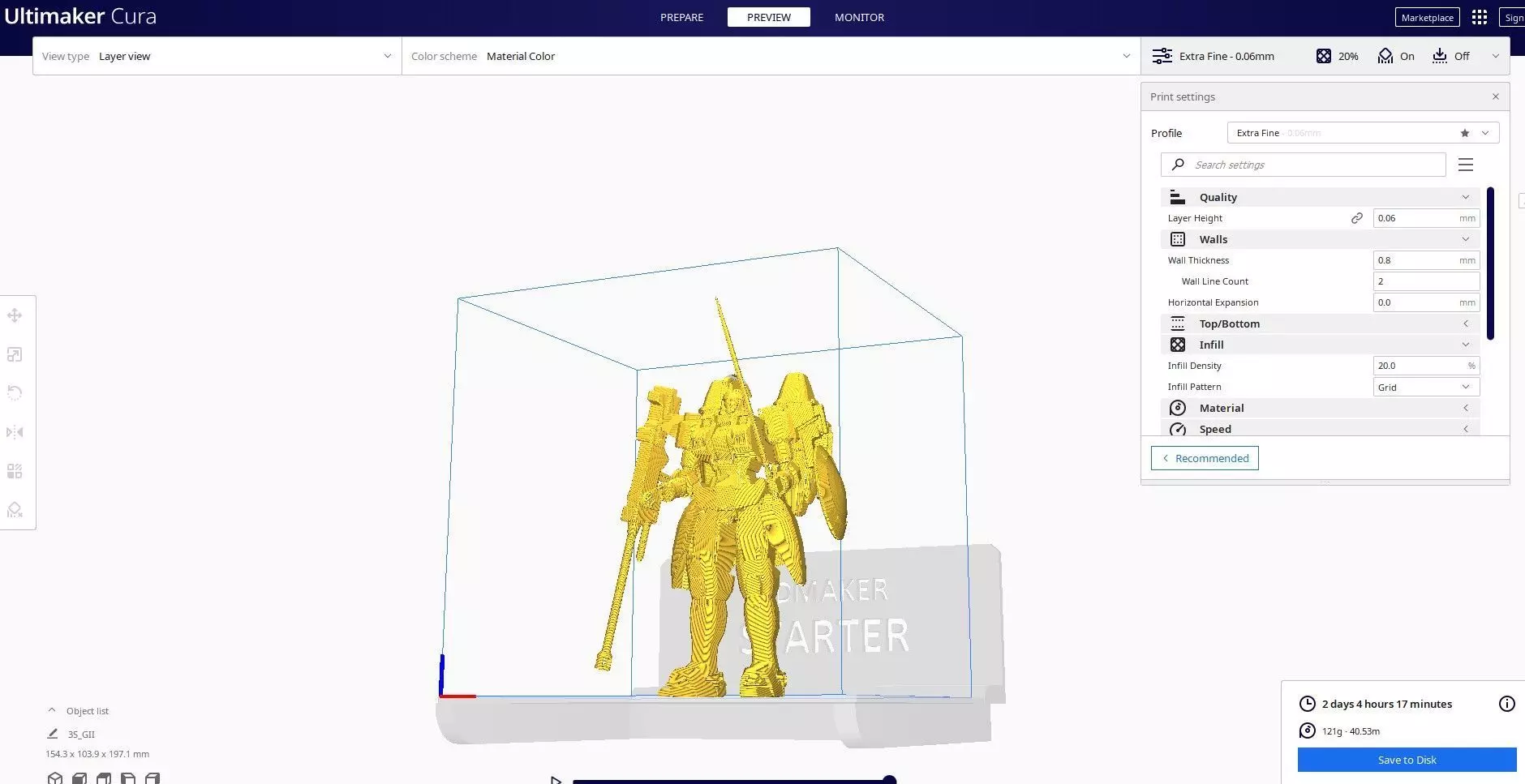Switch to left side view cube icon
Viewport: 1525px width, 784px height.
(128, 778)
